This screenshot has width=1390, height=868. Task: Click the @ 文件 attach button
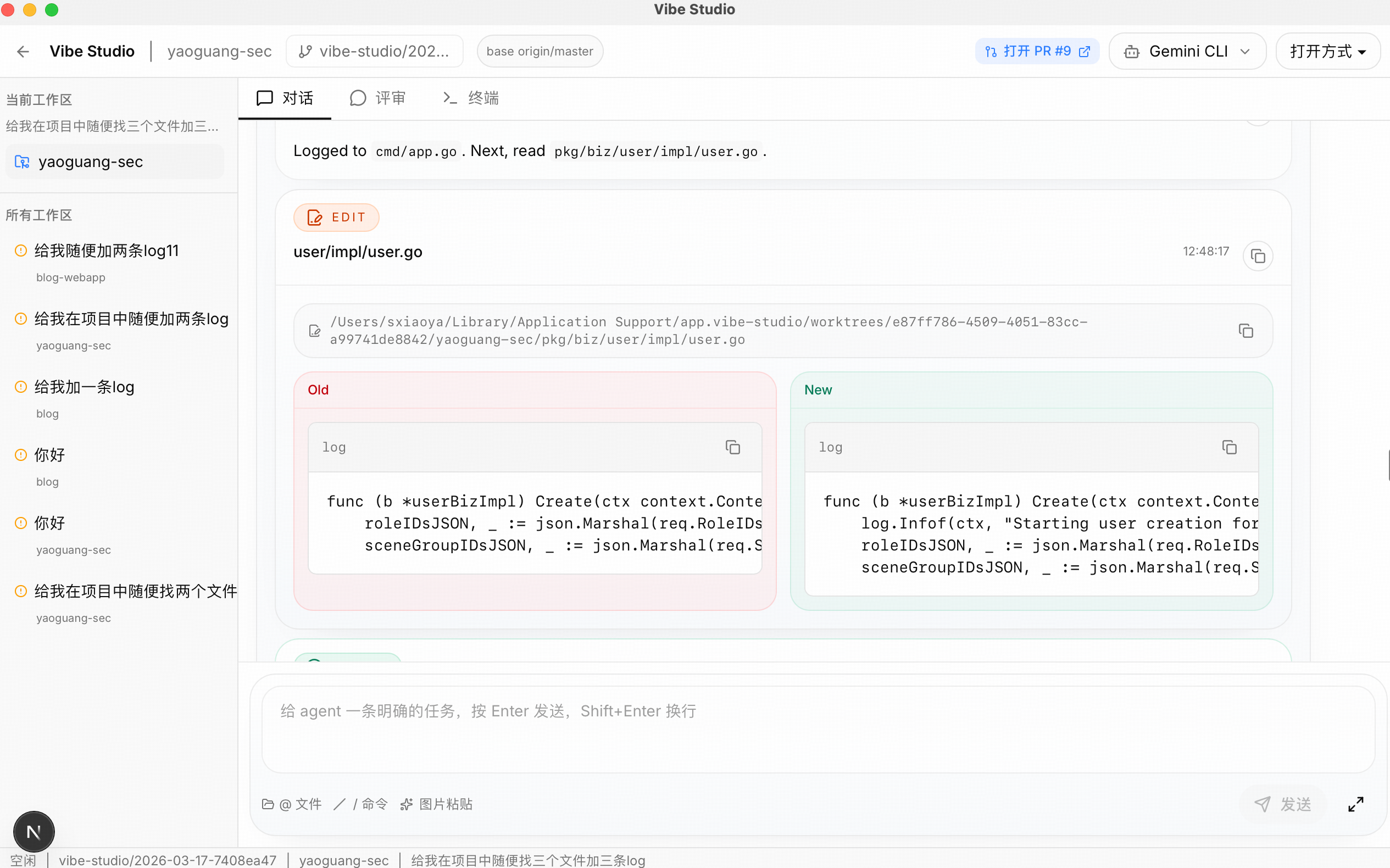point(292,804)
